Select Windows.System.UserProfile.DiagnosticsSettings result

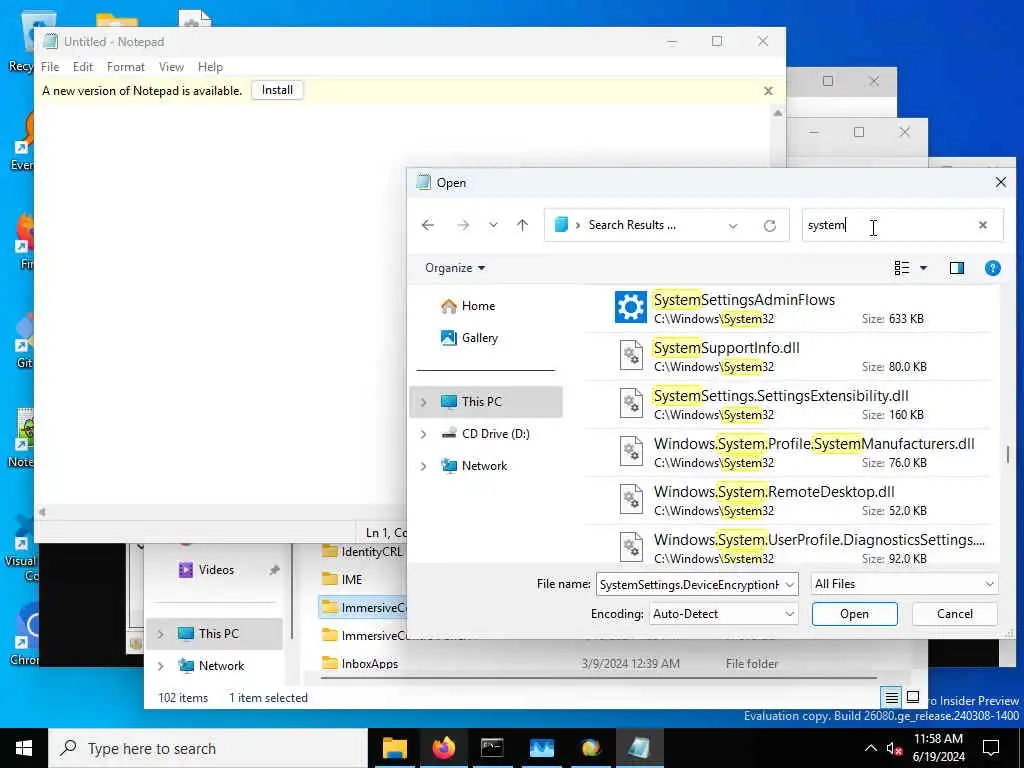[790, 545]
